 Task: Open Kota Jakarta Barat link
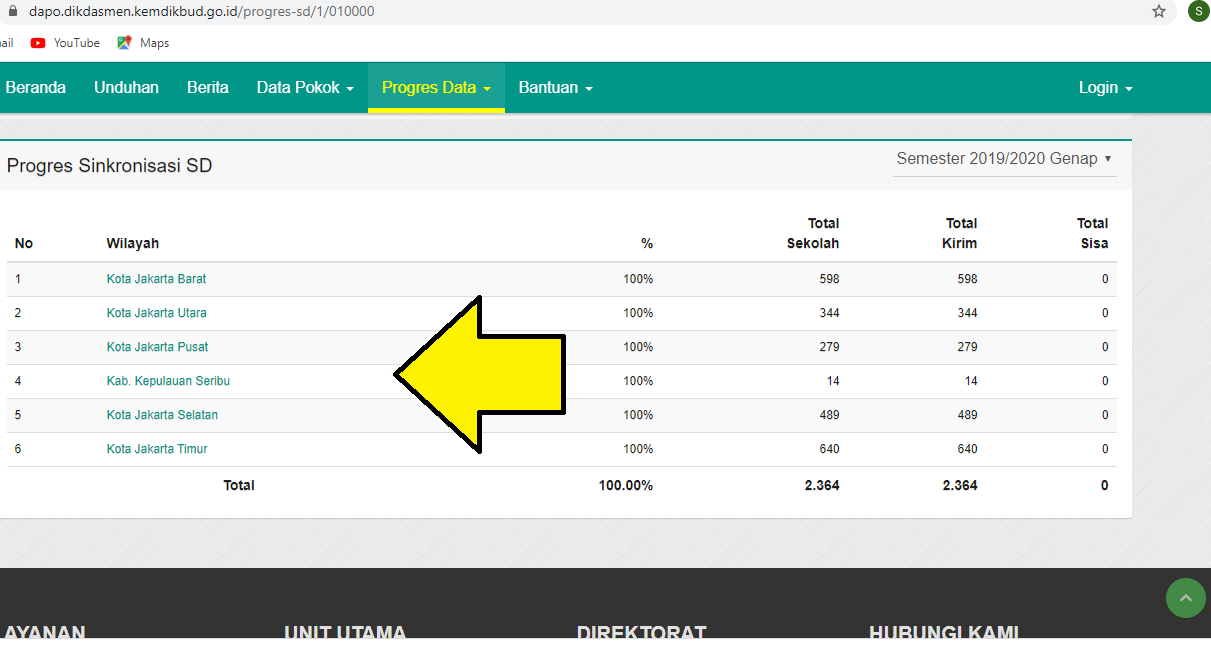tap(157, 279)
